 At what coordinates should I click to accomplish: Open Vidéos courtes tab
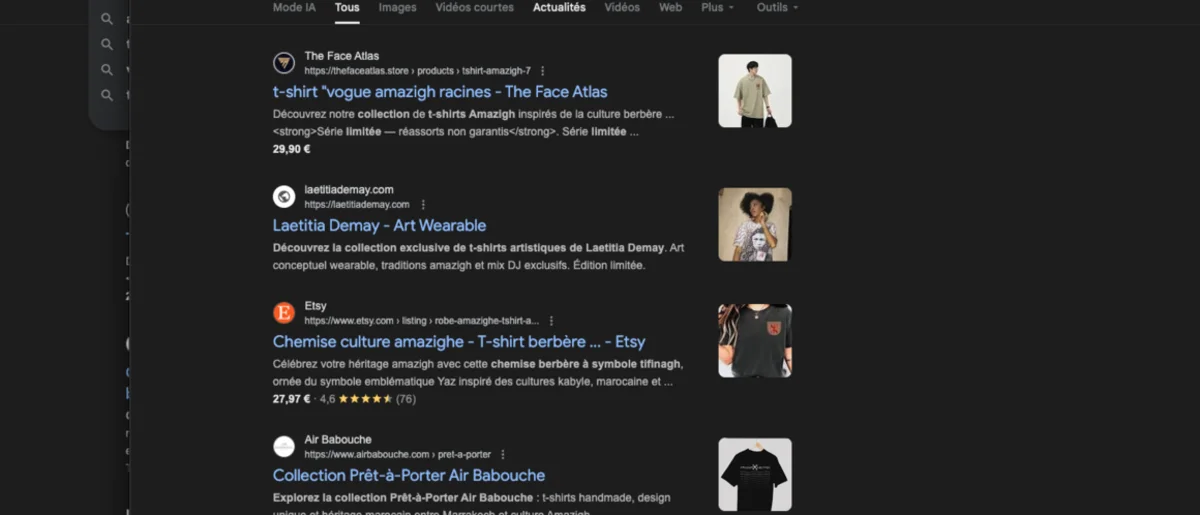click(x=475, y=7)
